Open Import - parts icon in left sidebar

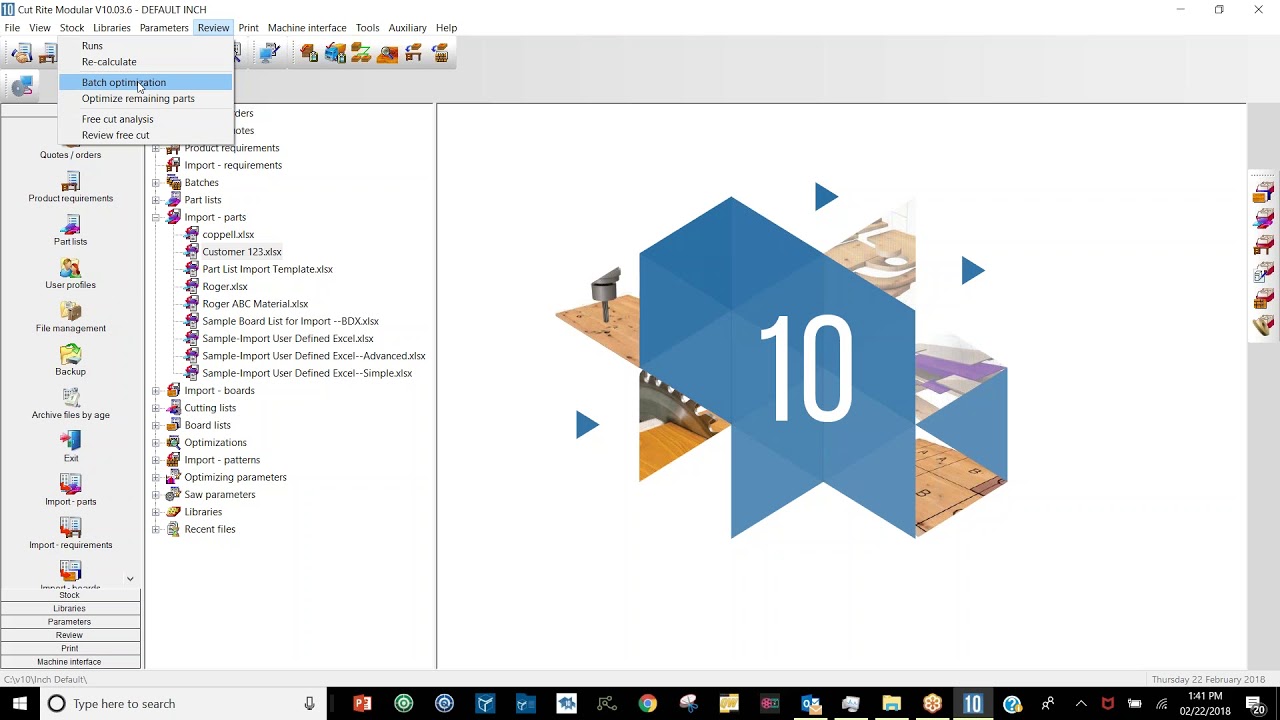pos(70,484)
